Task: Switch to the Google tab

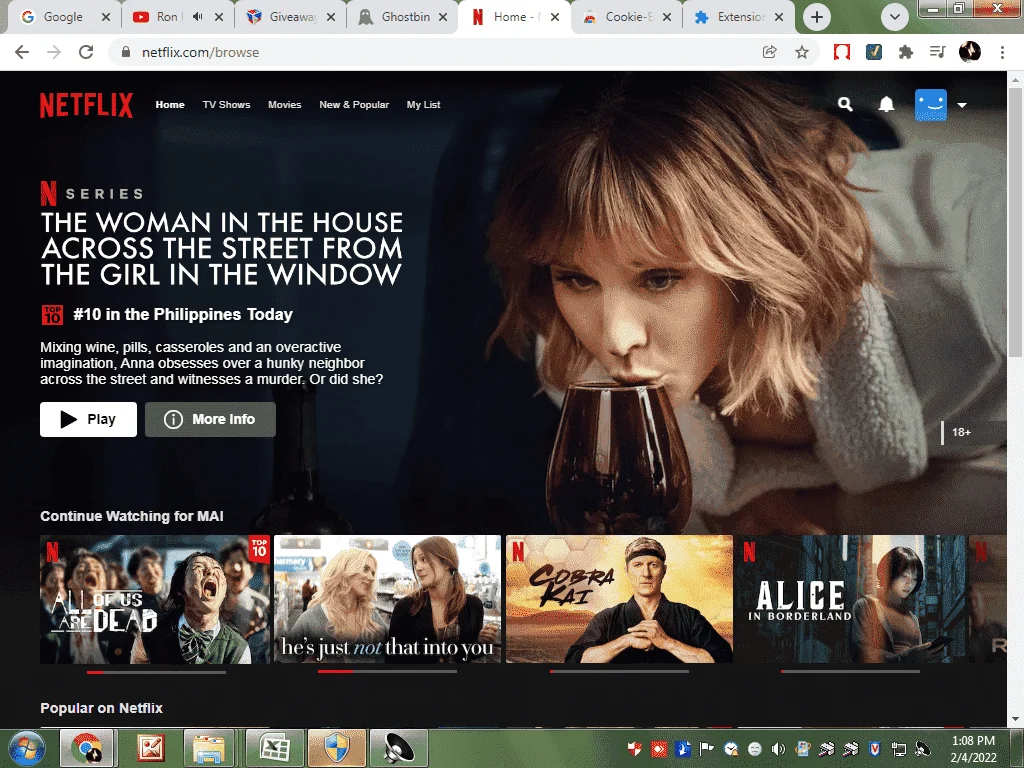Action: (63, 17)
